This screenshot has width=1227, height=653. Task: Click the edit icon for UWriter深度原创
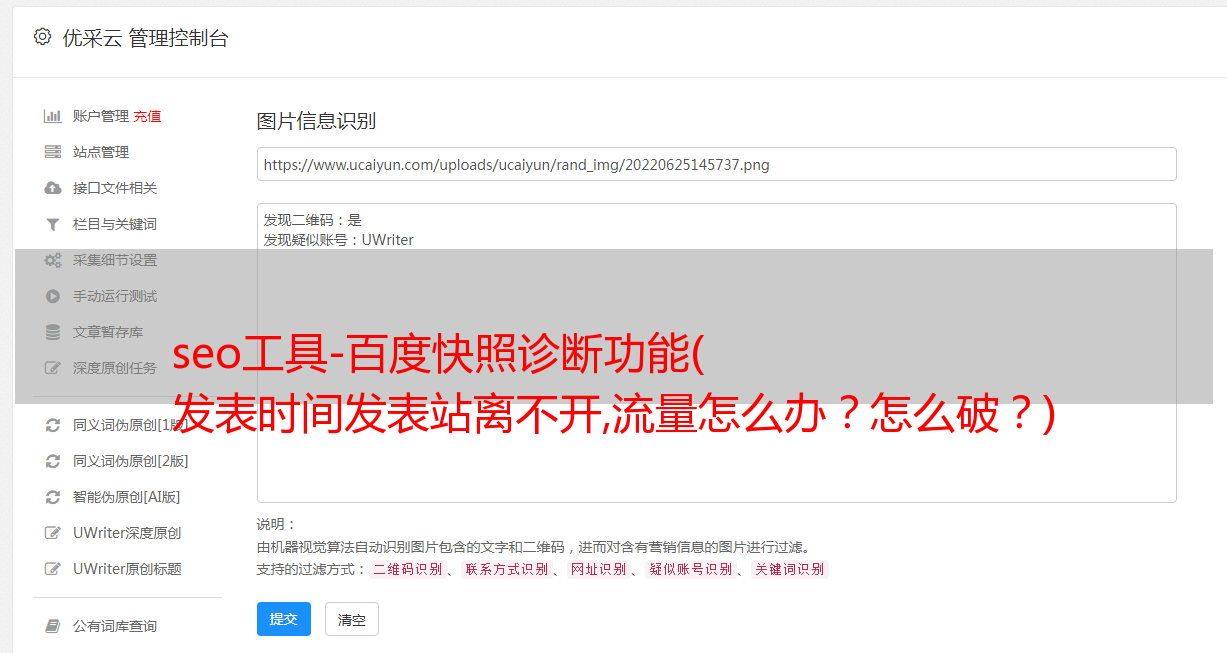53,533
